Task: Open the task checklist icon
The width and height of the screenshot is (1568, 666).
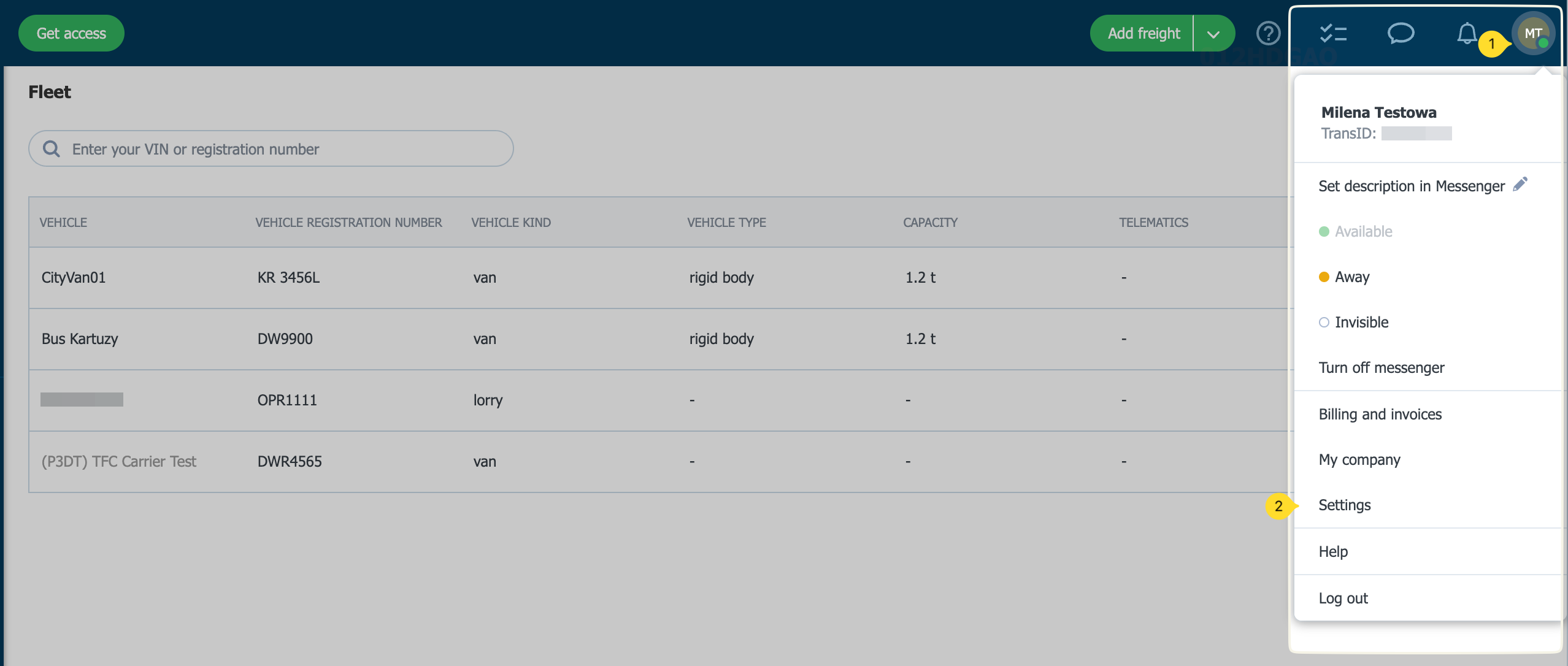Action: click(x=1333, y=33)
